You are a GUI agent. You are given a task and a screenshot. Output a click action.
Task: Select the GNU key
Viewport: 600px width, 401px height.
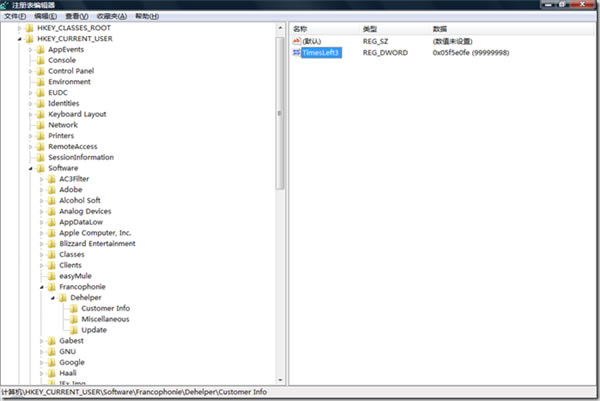[67, 351]
